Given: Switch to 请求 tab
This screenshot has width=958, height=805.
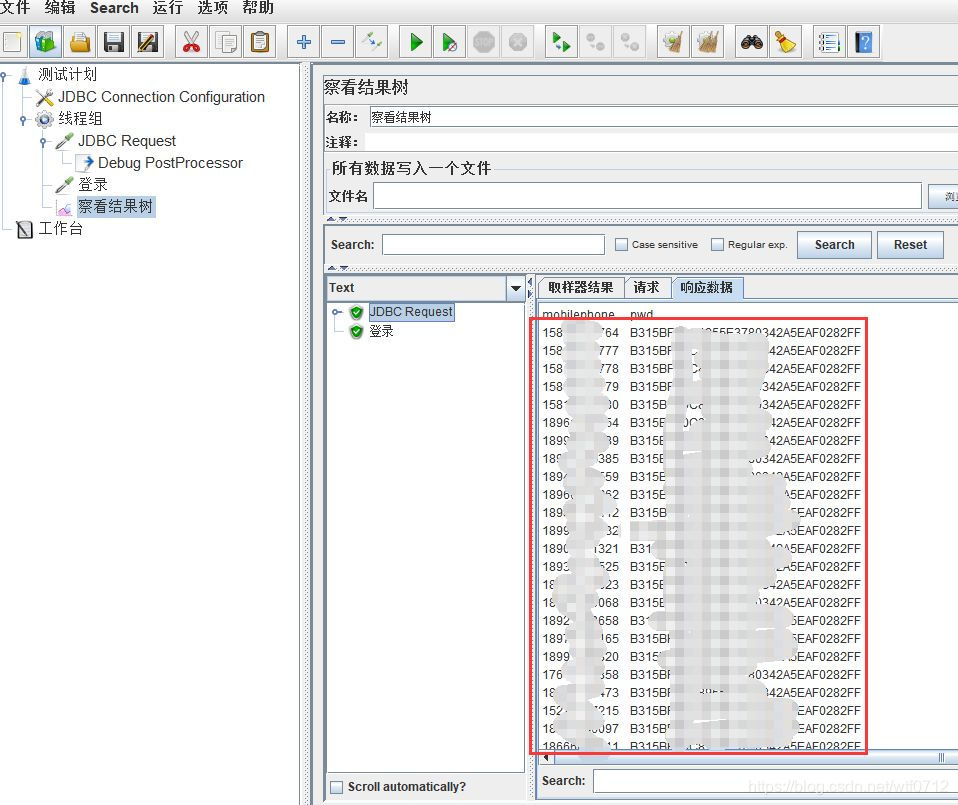Looking at the screenshot, I should [646, 288].
